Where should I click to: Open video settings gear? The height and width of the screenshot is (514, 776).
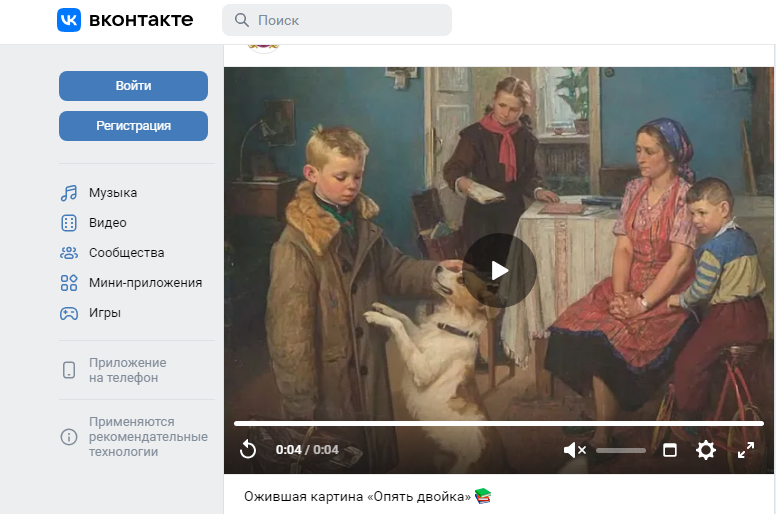click(x=706, y=450)
